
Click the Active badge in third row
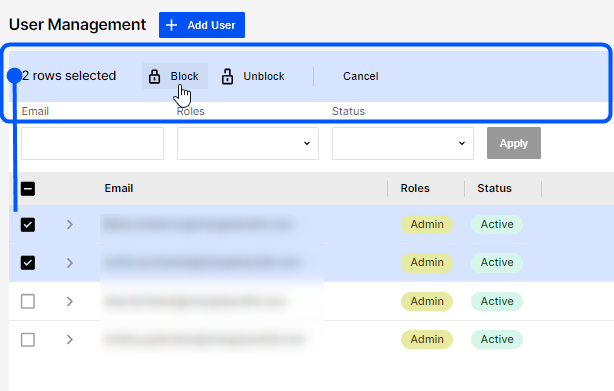point(497,301)
